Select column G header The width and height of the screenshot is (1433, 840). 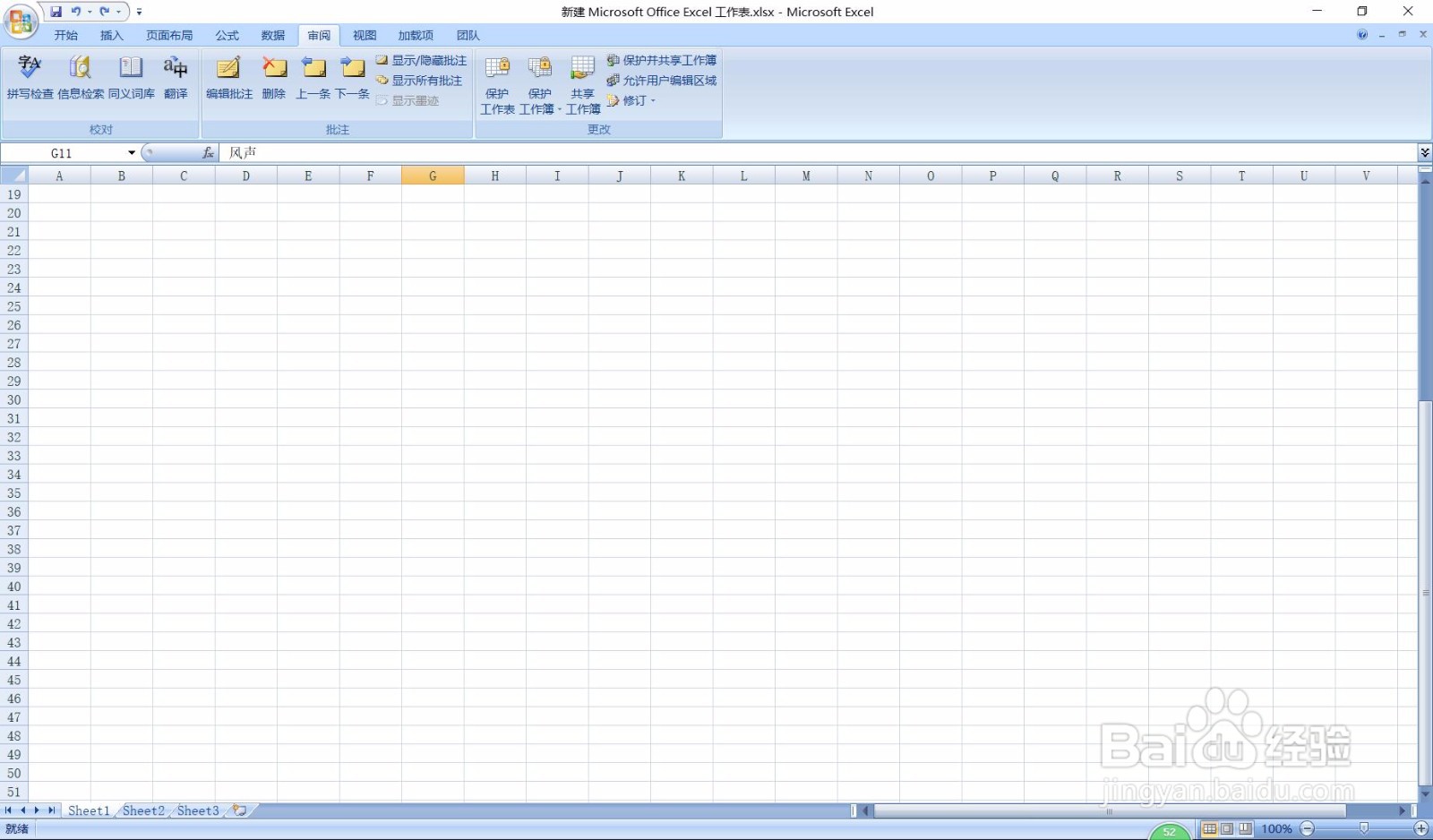pos(433,176)
